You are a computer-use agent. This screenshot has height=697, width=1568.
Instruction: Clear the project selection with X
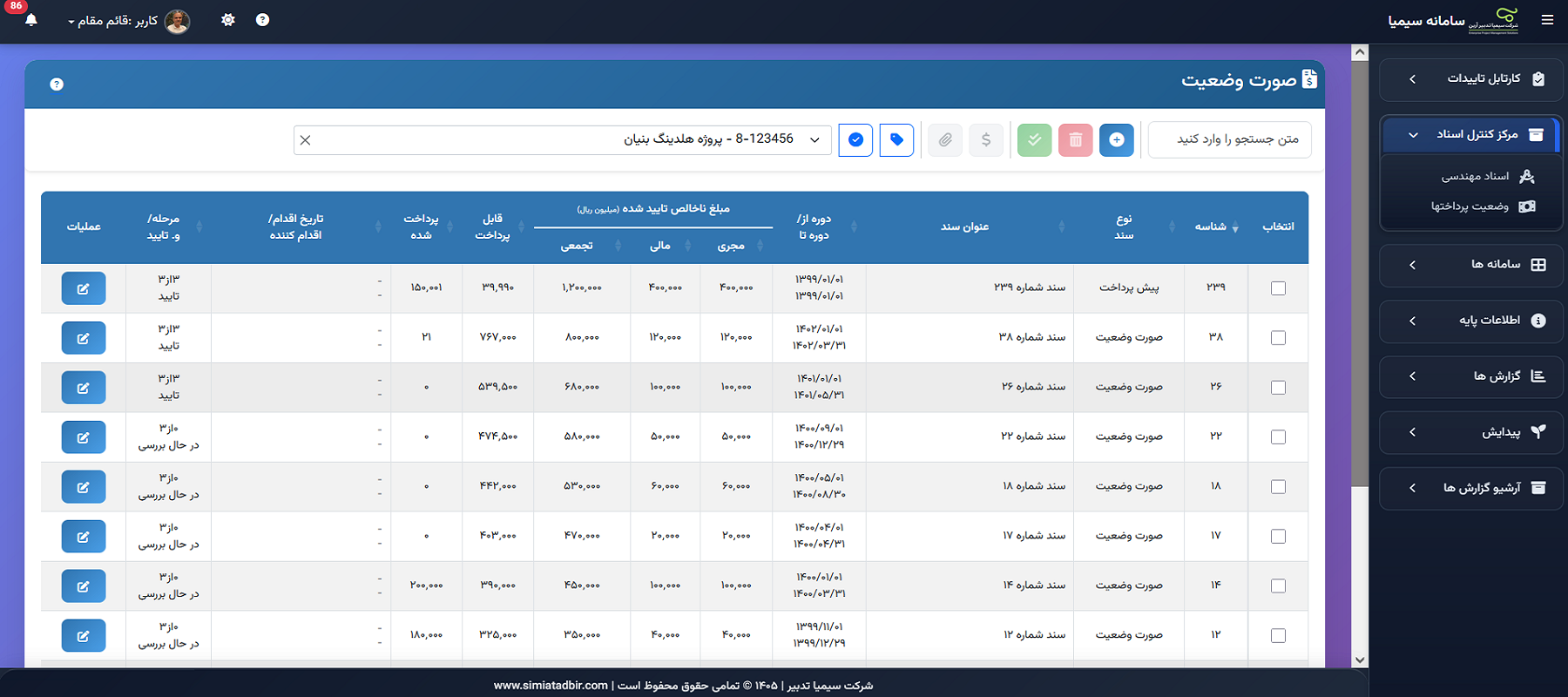305,139
